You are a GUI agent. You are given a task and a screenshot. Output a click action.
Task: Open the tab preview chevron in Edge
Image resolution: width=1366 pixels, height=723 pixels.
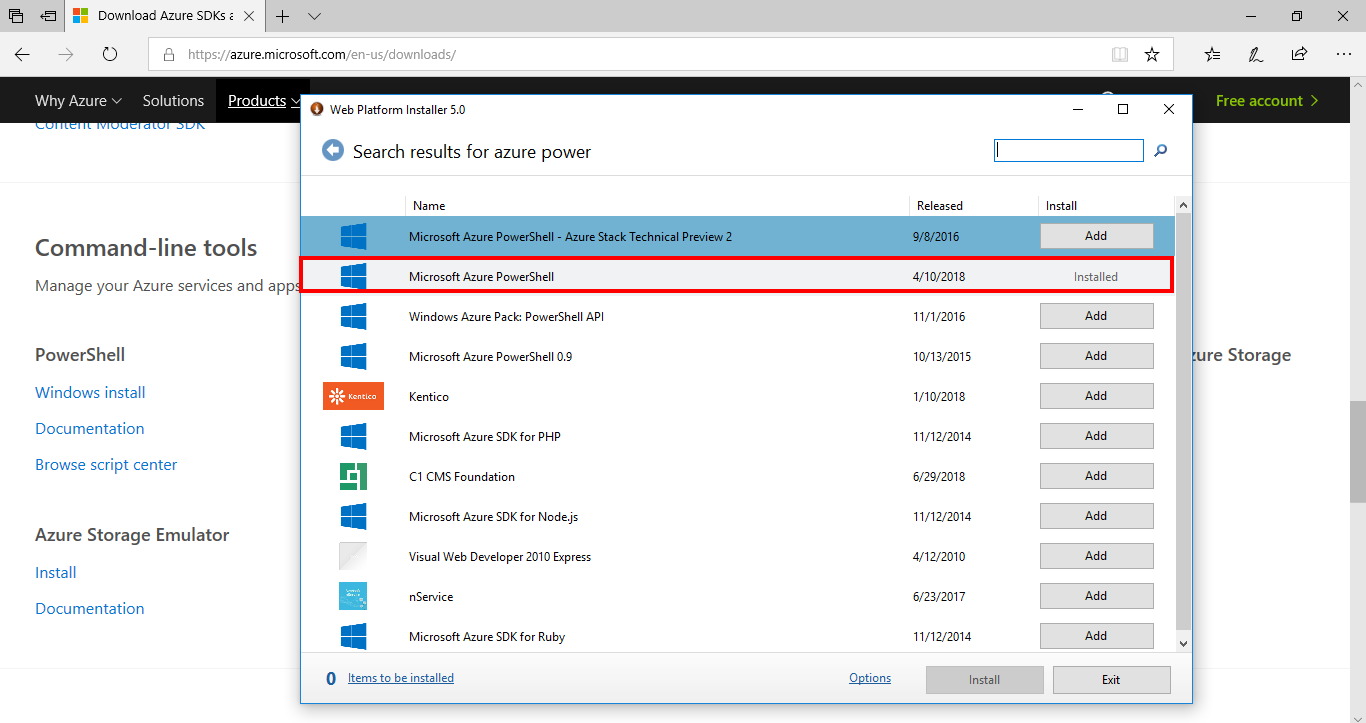(x=315, y=16)
